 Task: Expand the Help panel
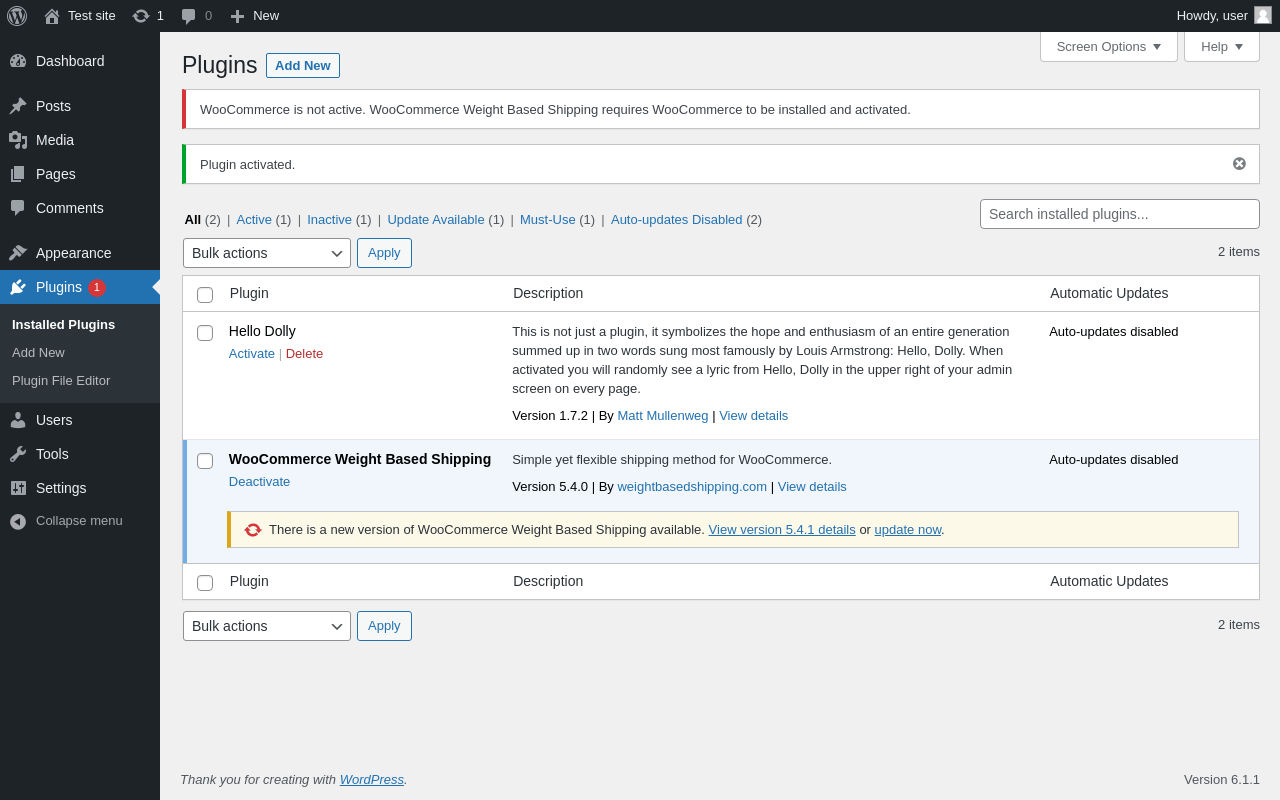[x=1221, y=46]
